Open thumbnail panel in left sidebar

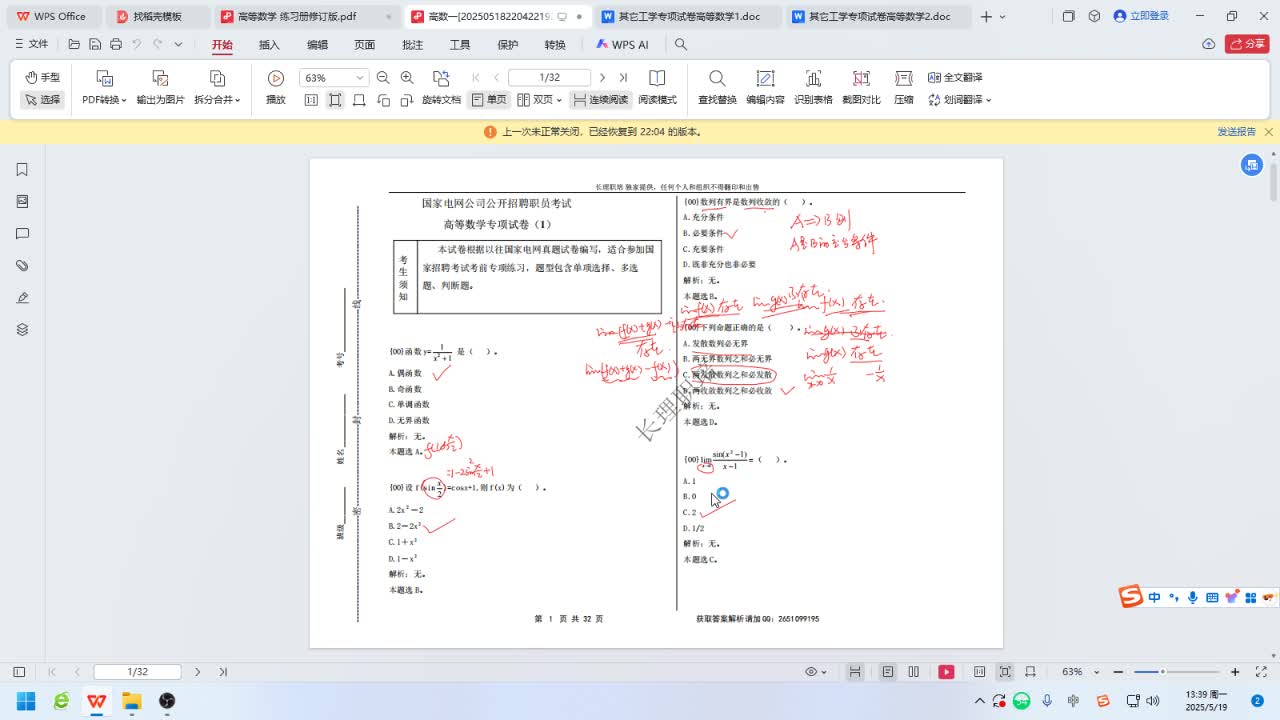pyautogui.click(x=22, y=202)
